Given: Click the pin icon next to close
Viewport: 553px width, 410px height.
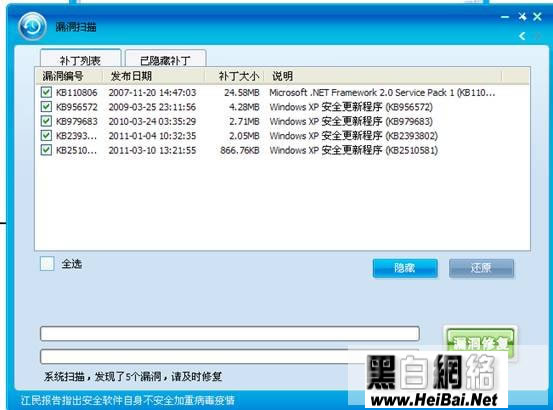Looking at the screenshot, I should tap(522, 16).
